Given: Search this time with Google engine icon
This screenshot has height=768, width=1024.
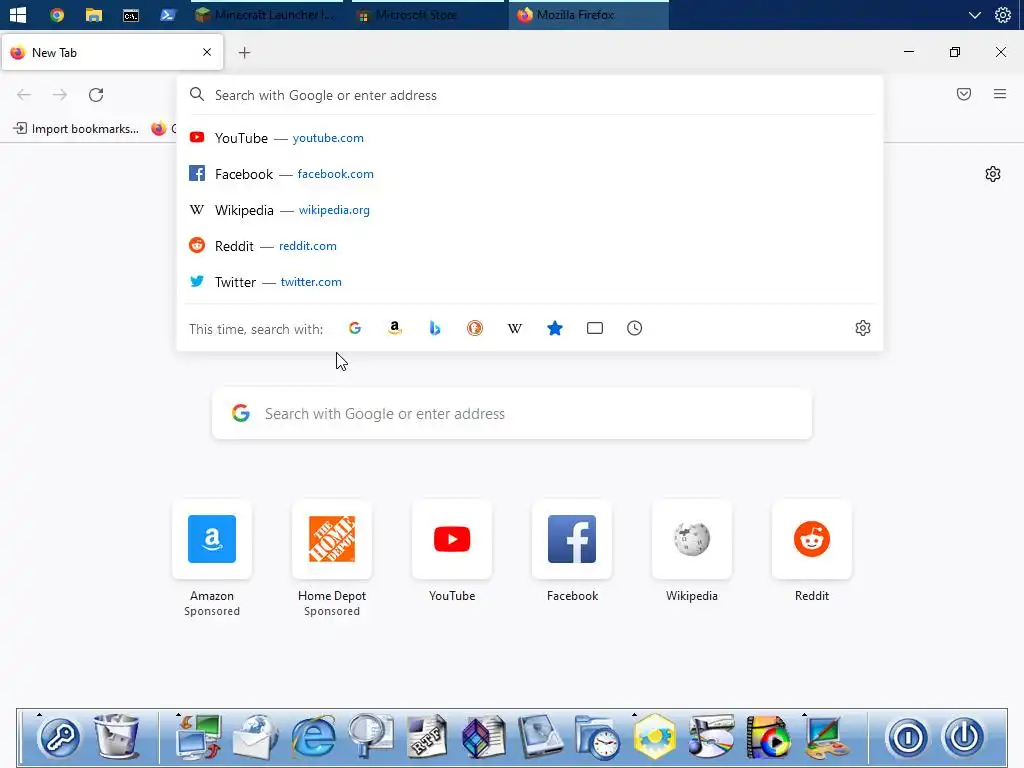Looking at the screenshot, I should 355,328.
